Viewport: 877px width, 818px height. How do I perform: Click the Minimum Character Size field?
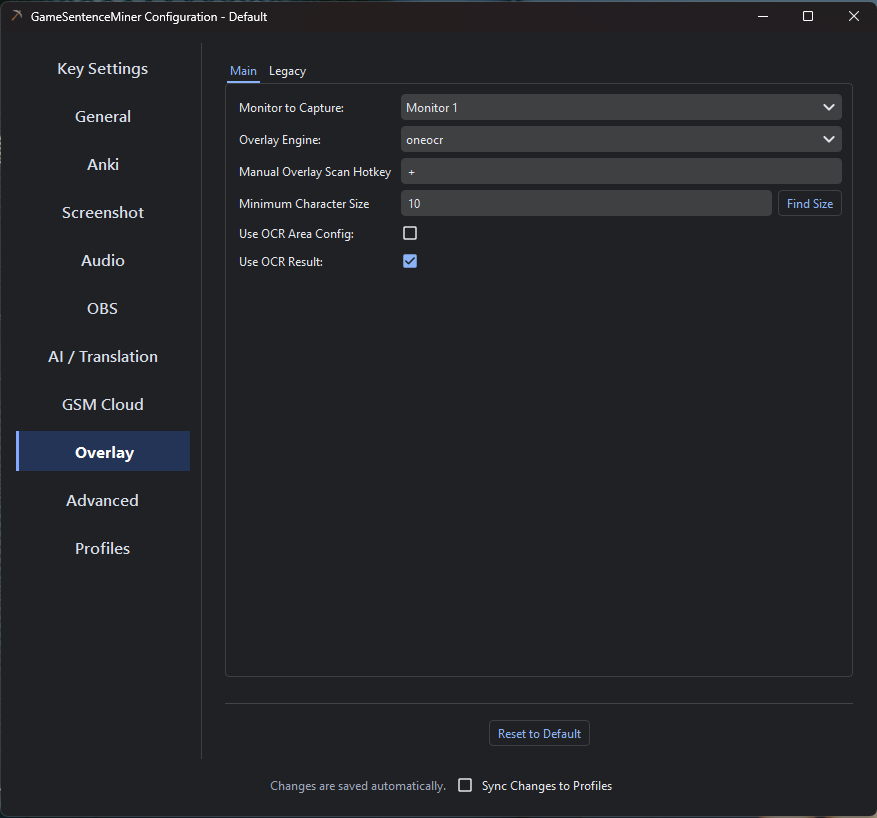click(586, 204)
